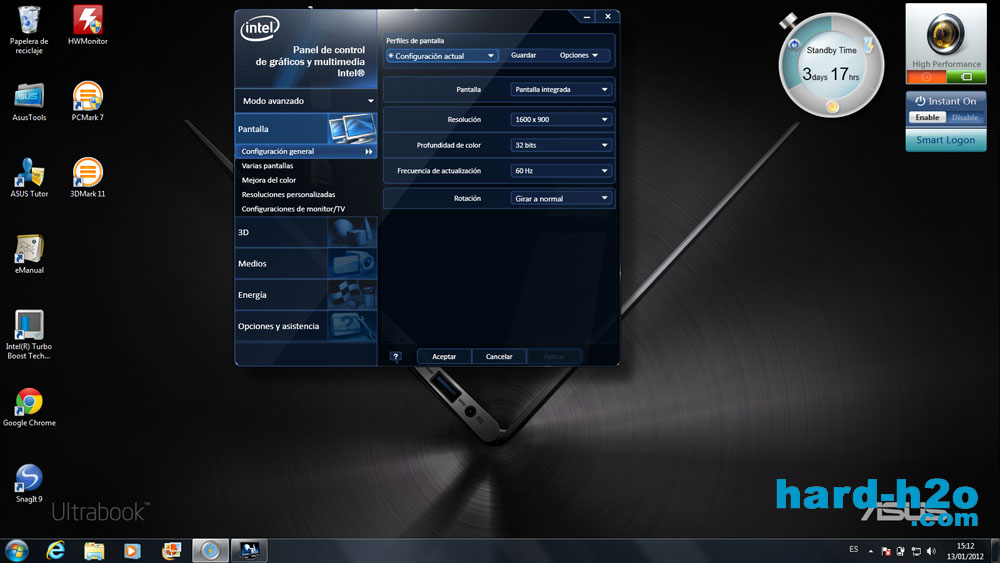Viewport: 1000px width, 563px height.
Task: Open Mejora del color settings
Action: click(x=269, y=180)
